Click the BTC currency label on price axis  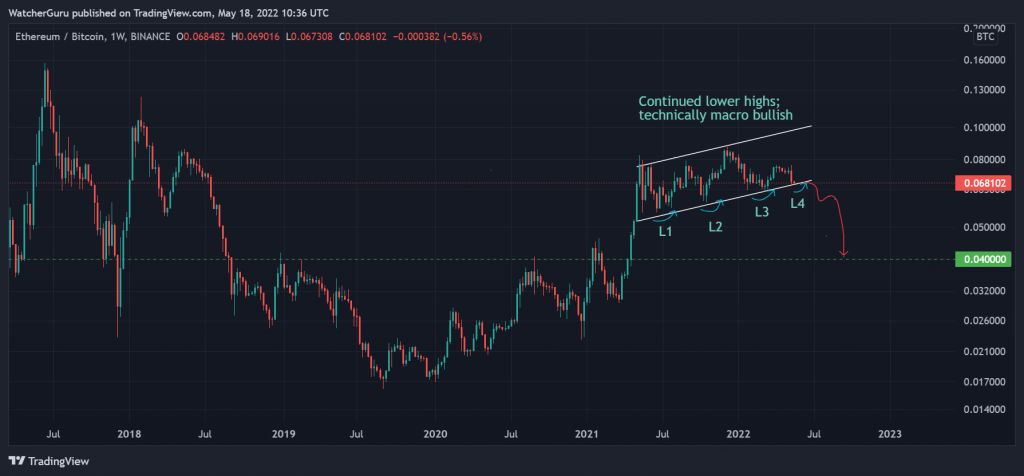pos(984,38)
